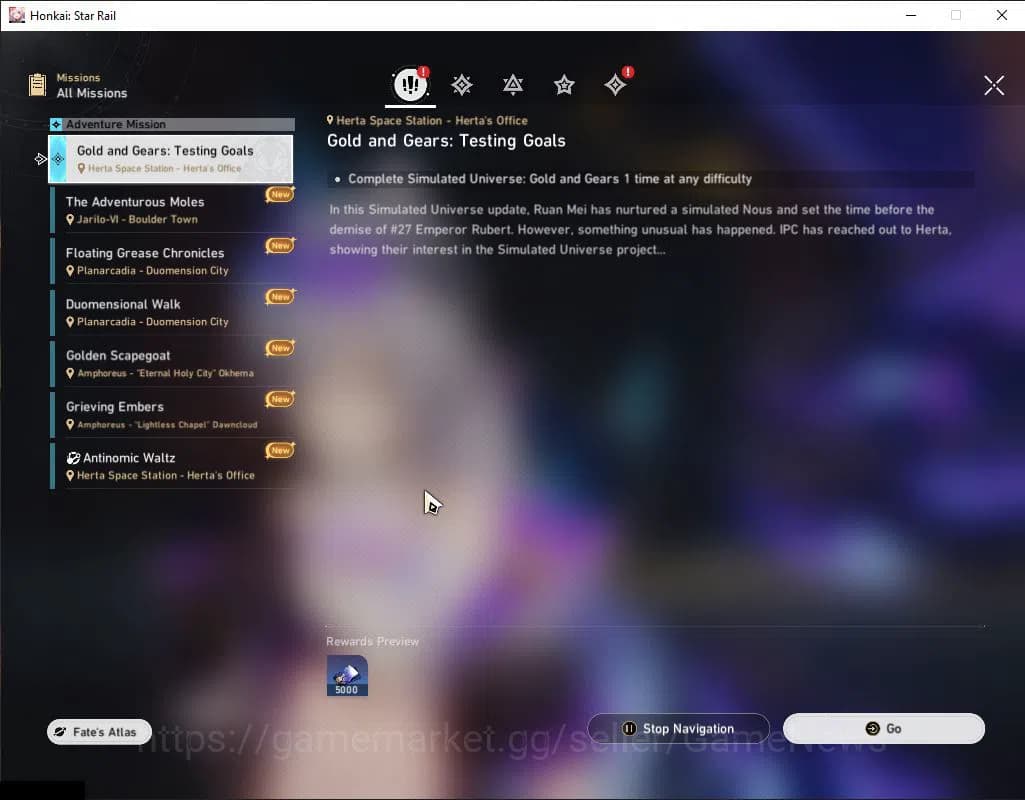Switch to the second mission category tab

(462, 85)
